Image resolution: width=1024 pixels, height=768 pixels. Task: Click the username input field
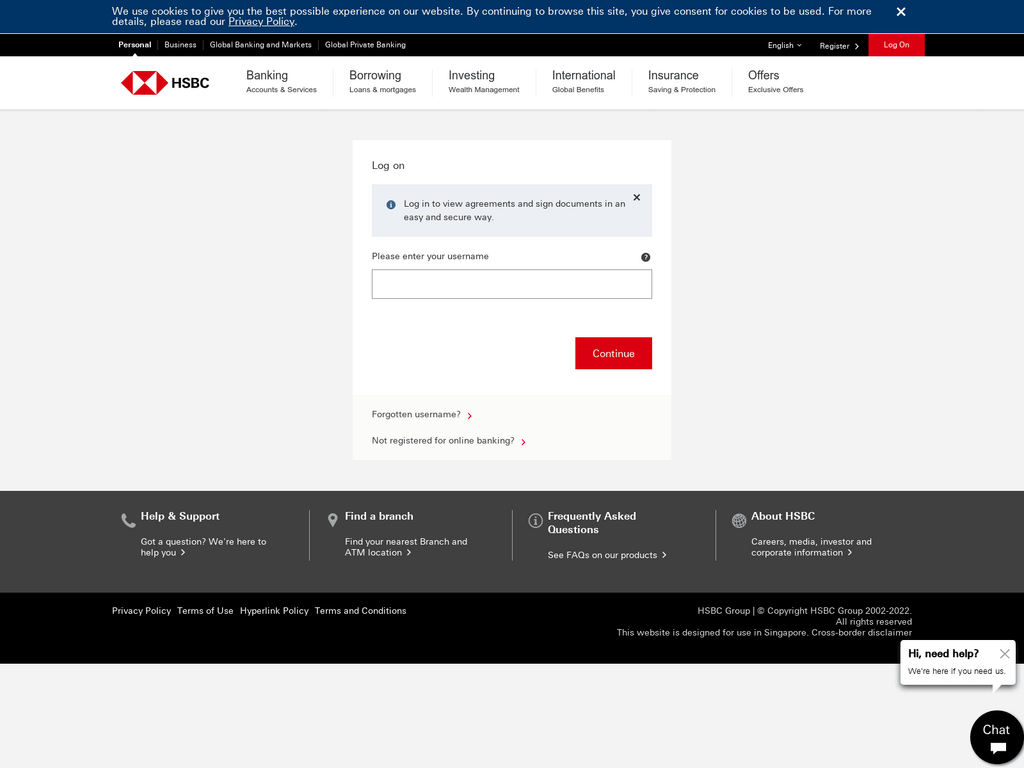coord(511,284)
